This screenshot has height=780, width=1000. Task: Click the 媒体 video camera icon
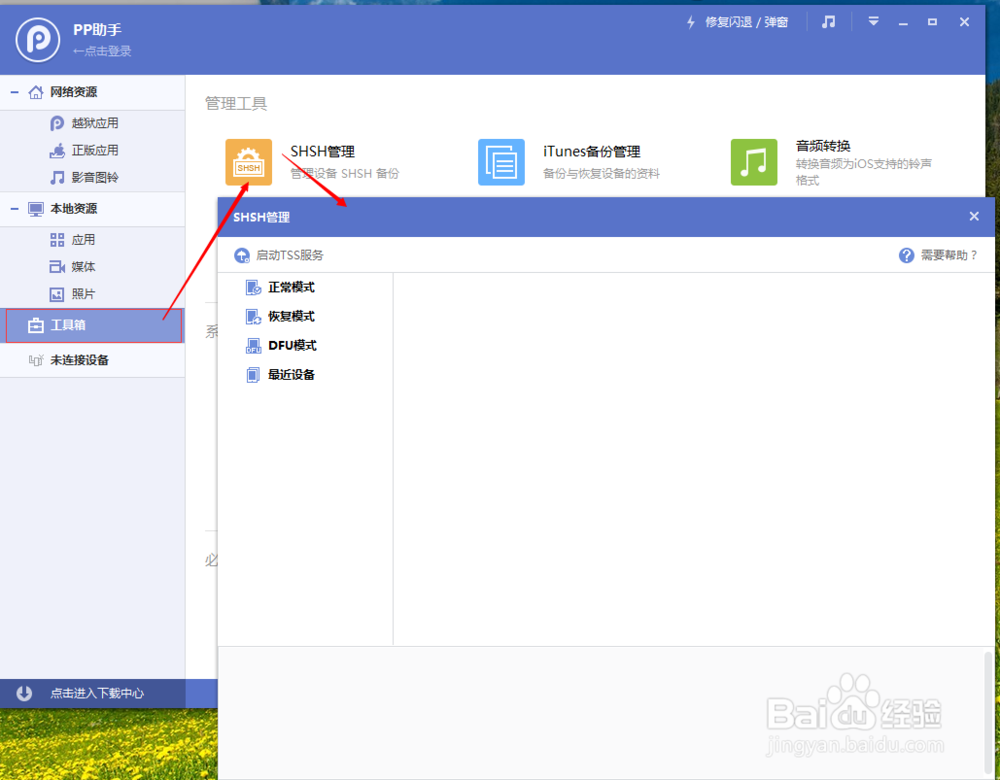click(x=57, y=267)
